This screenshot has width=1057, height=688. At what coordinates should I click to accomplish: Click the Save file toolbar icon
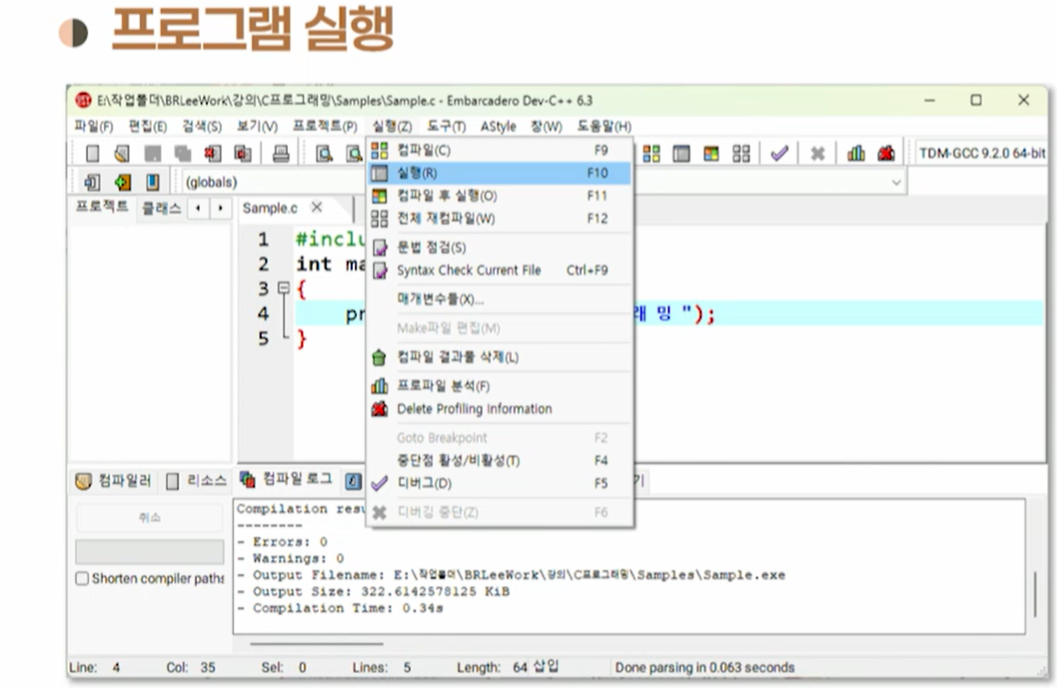152,154
